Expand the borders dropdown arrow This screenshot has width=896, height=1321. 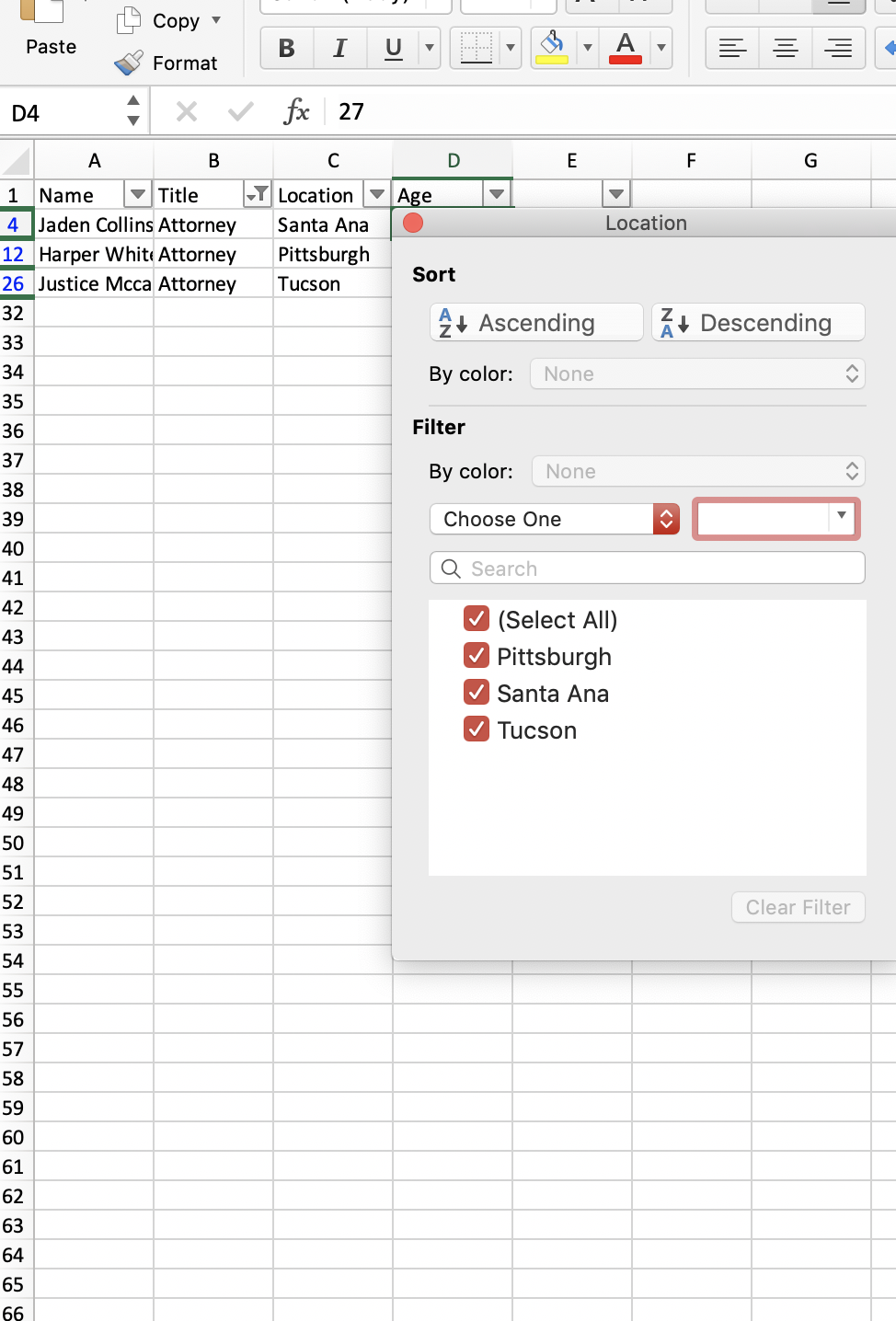pyautogui.click(x=509, y=48)
